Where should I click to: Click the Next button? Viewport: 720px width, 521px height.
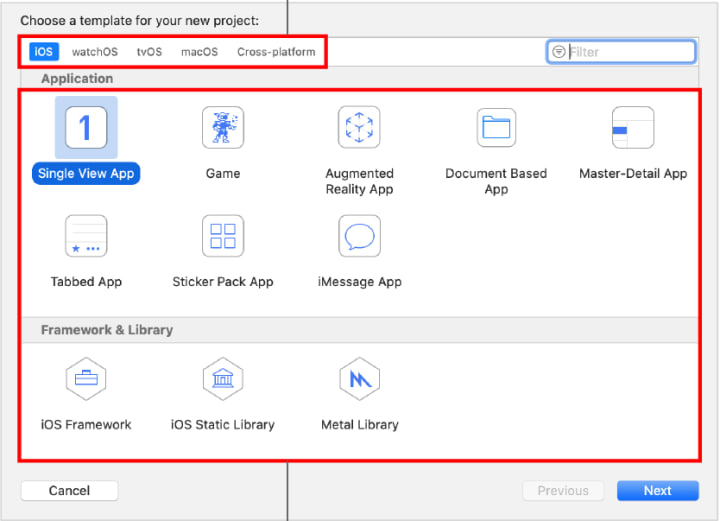pos(658,491)
